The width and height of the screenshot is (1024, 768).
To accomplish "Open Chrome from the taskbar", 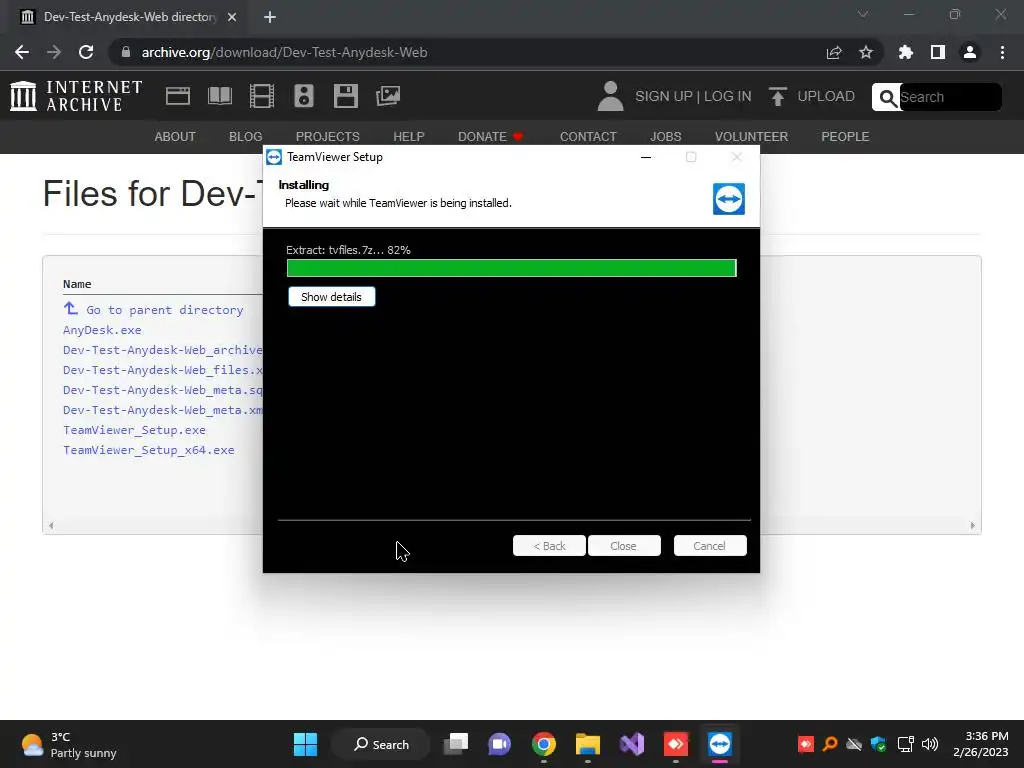I will click(544, 744).
